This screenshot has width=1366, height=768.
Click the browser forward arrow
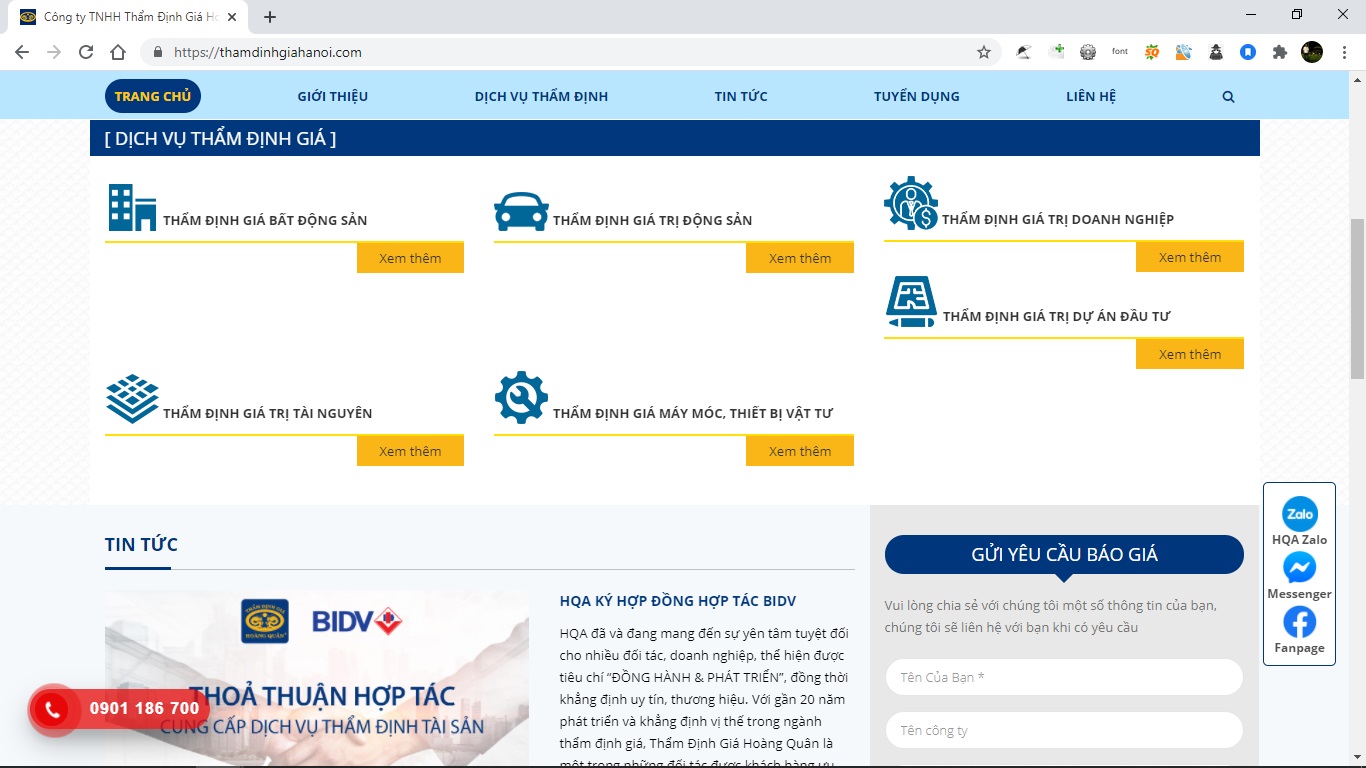click(54, 52)
